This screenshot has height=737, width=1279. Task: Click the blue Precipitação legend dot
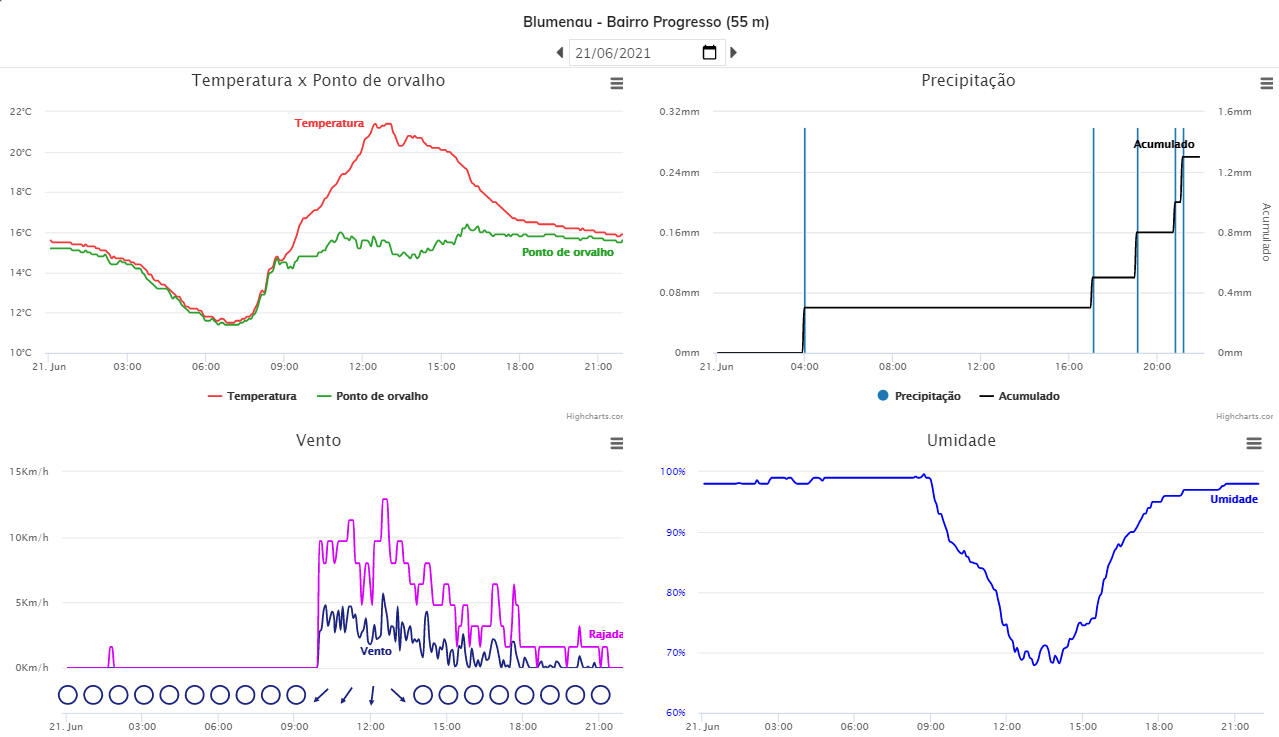click(x=883, y=396)
